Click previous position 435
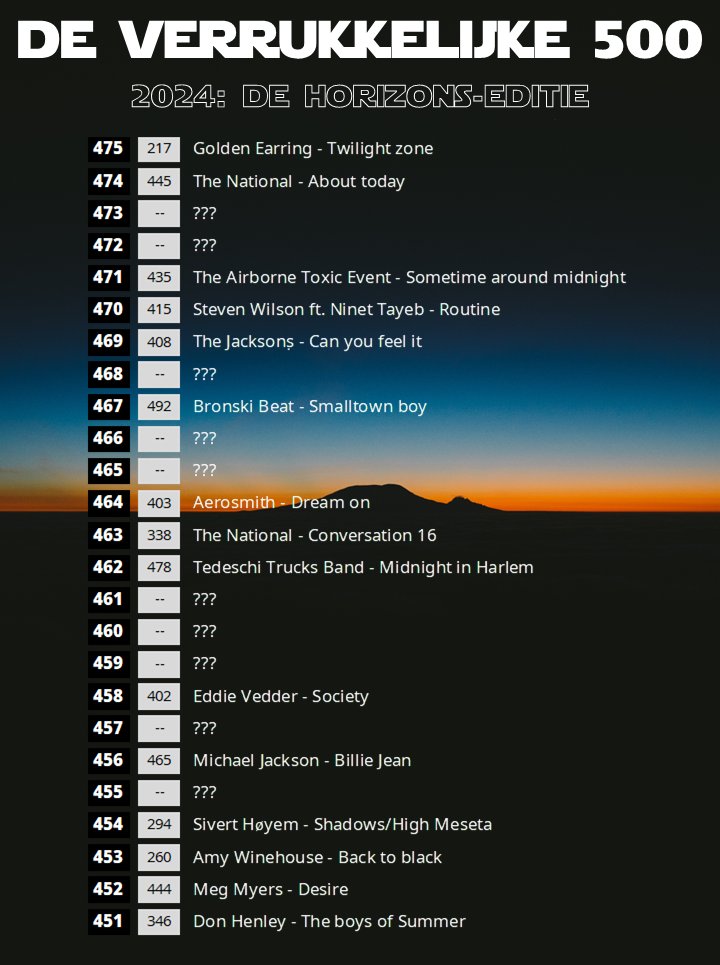720x965 pixels. pos(159,278)
